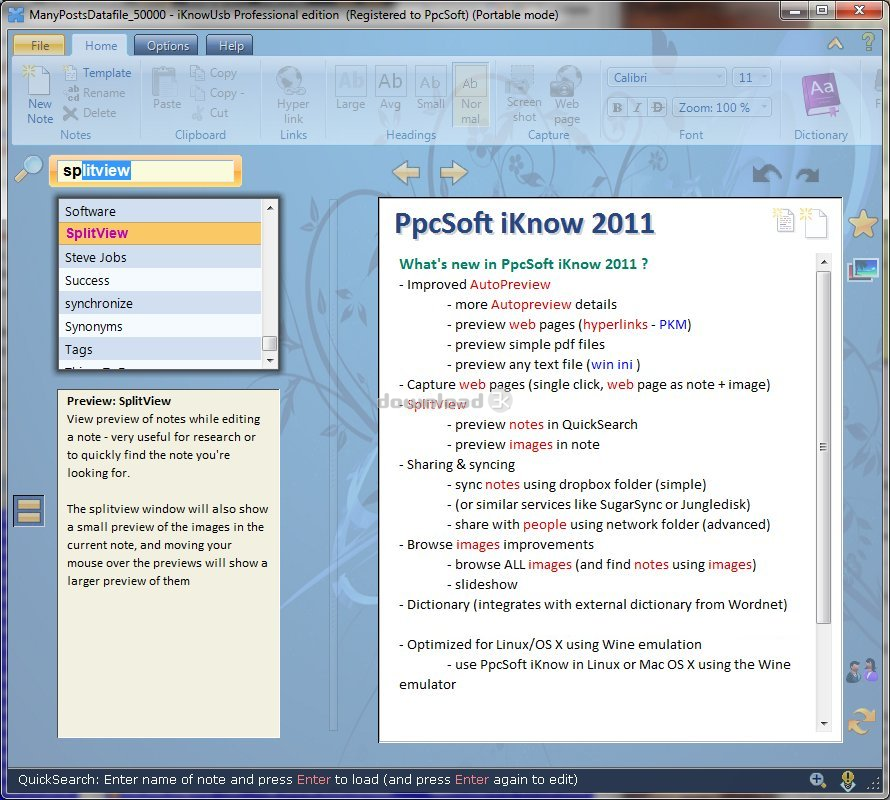Click the status bar zoom magnifier icon
The image size is (890, 800).
point(817,780)
